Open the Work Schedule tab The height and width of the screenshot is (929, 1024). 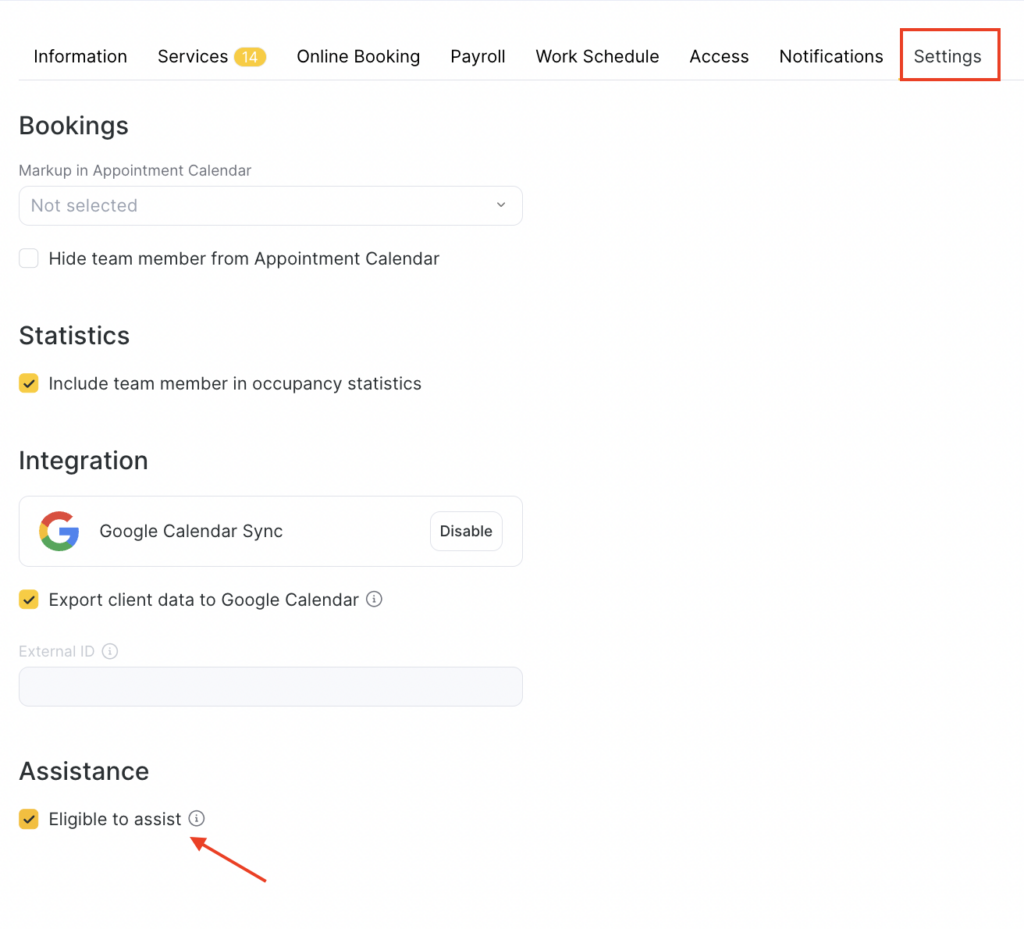(597, 57)
